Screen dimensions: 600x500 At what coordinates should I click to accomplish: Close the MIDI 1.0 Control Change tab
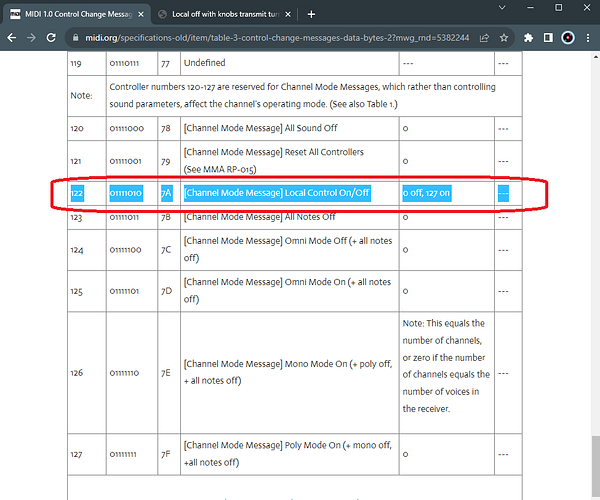(x=141, y=14)
